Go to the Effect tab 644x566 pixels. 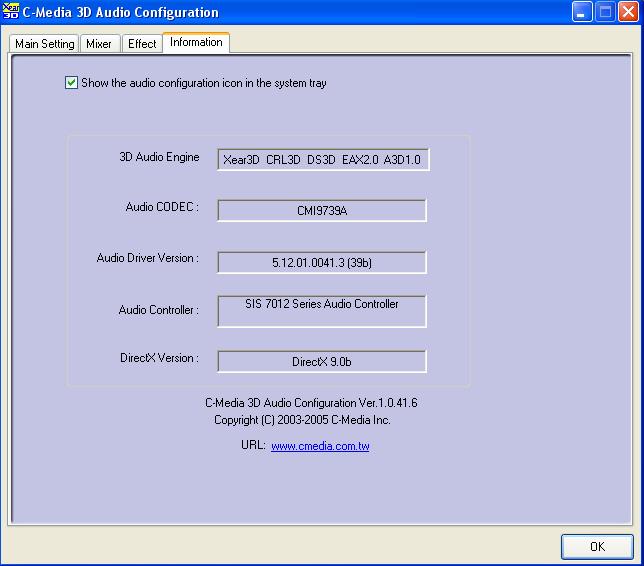[x=142, y=44]
